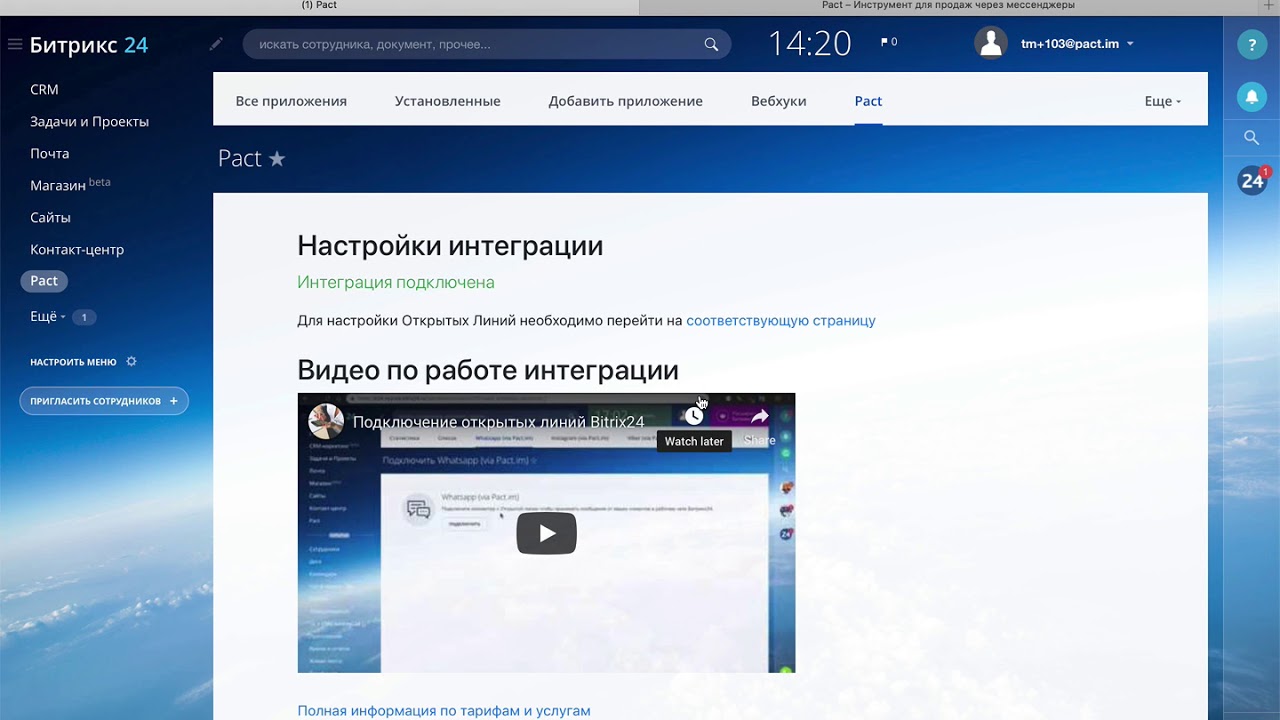Viewport: 1280px width, 720px height.
Task: Open Добавить приложение tab
Action: click(x=625, y=101)
